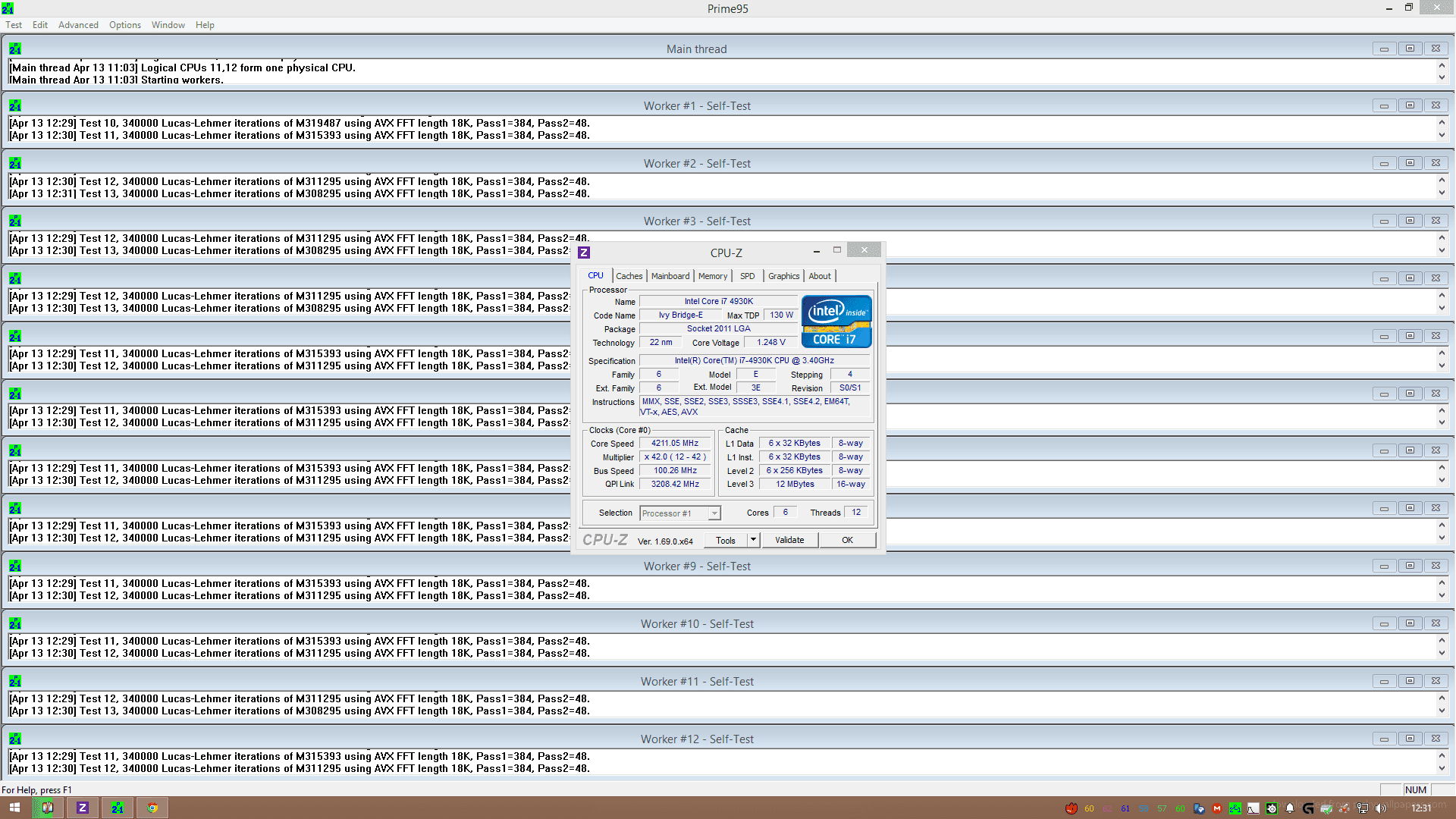Image resolution: width=1456 pixels, height=819 pixels.
Task: Open the Help menu
Action: (x=205, y=25)
